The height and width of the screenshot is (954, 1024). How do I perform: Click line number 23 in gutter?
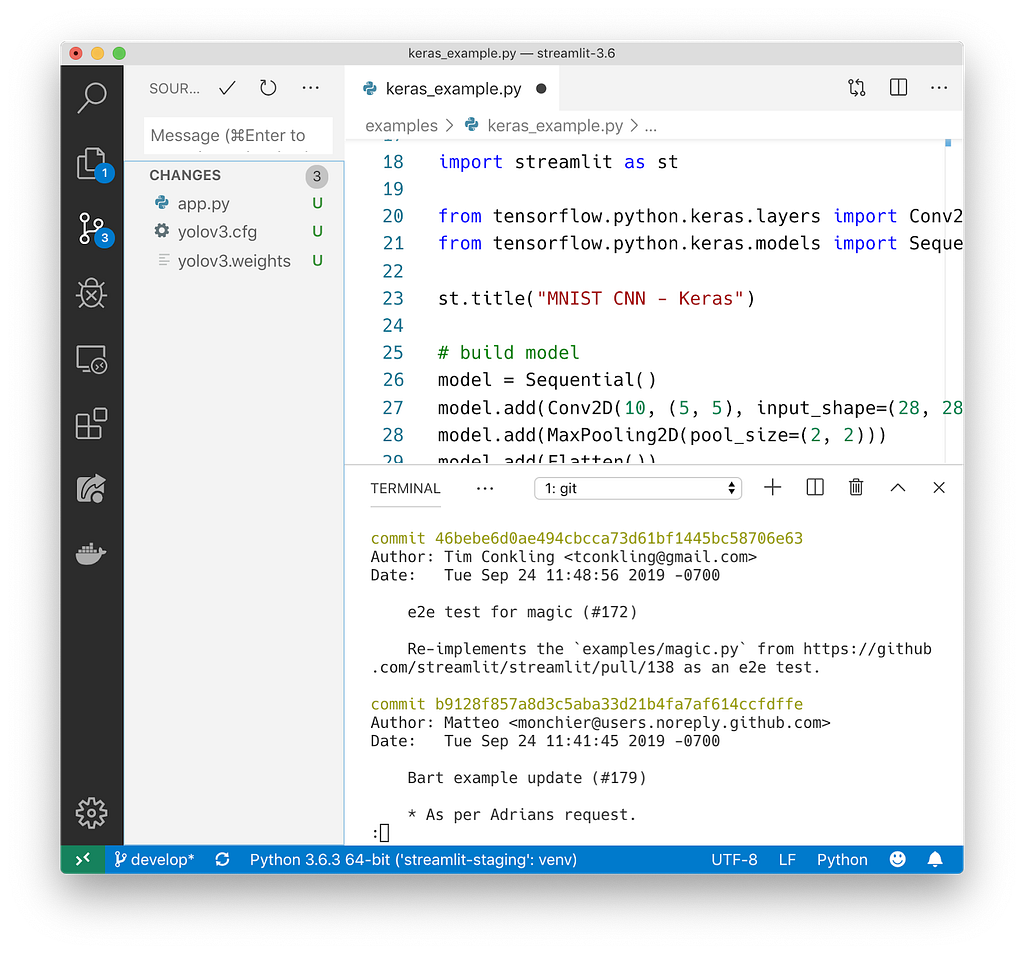393,298
